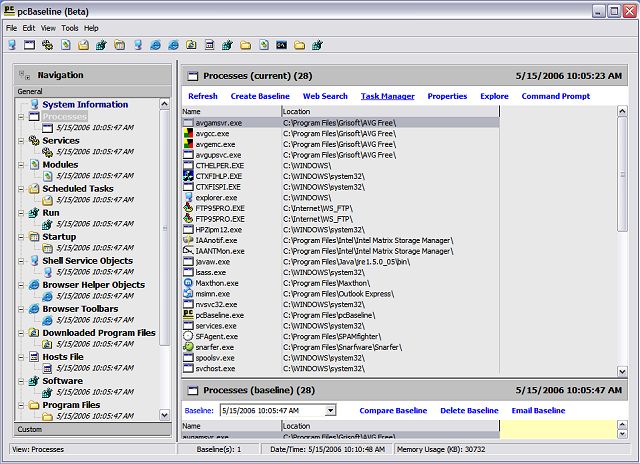Viewport: 640px width, 464px height.
Task: Click the explorer.exe process icon
Action: 188,198
